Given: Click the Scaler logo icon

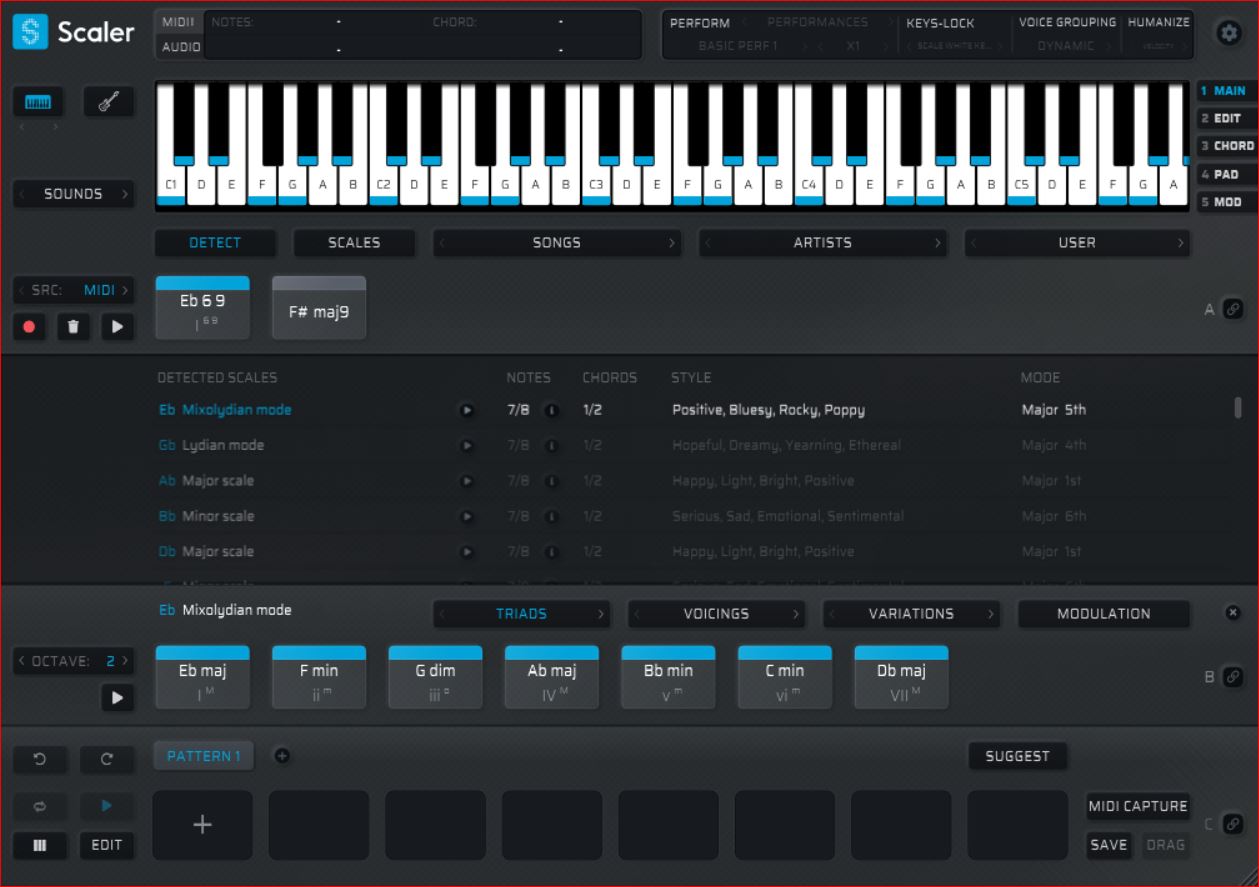Looking at the screenshot, I should (29, 32).
